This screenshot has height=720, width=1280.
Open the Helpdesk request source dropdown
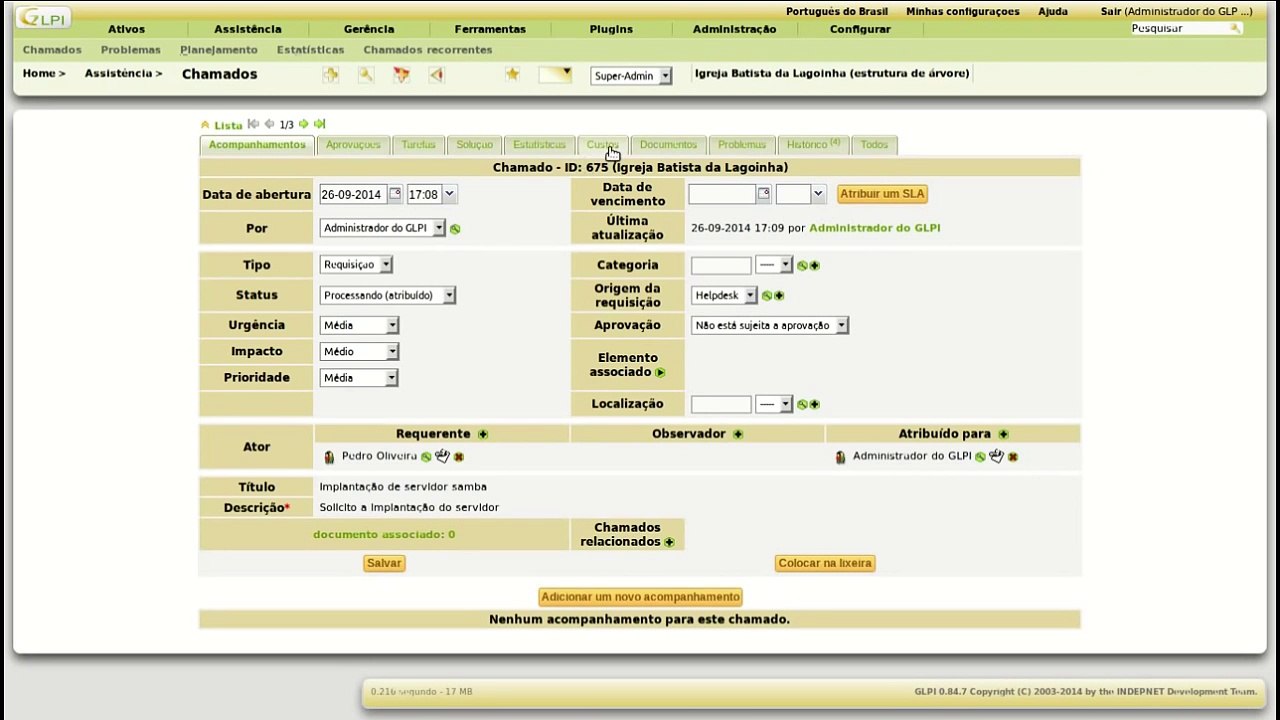[x=724, y=295]
